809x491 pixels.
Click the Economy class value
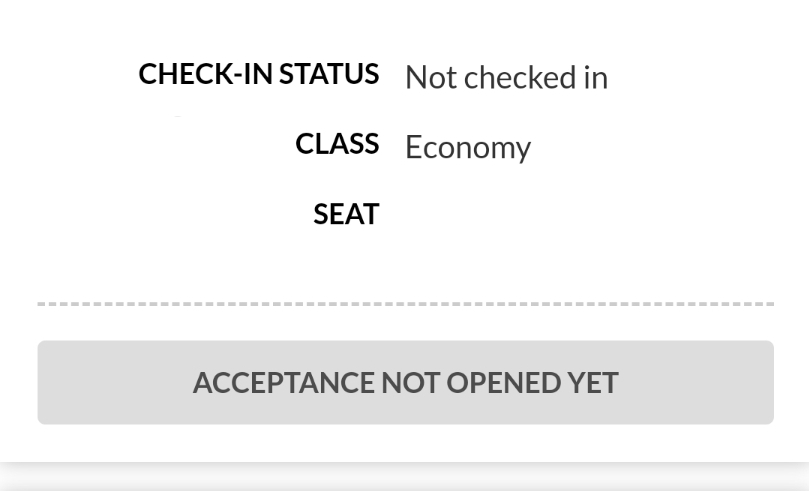pos(468,148)
